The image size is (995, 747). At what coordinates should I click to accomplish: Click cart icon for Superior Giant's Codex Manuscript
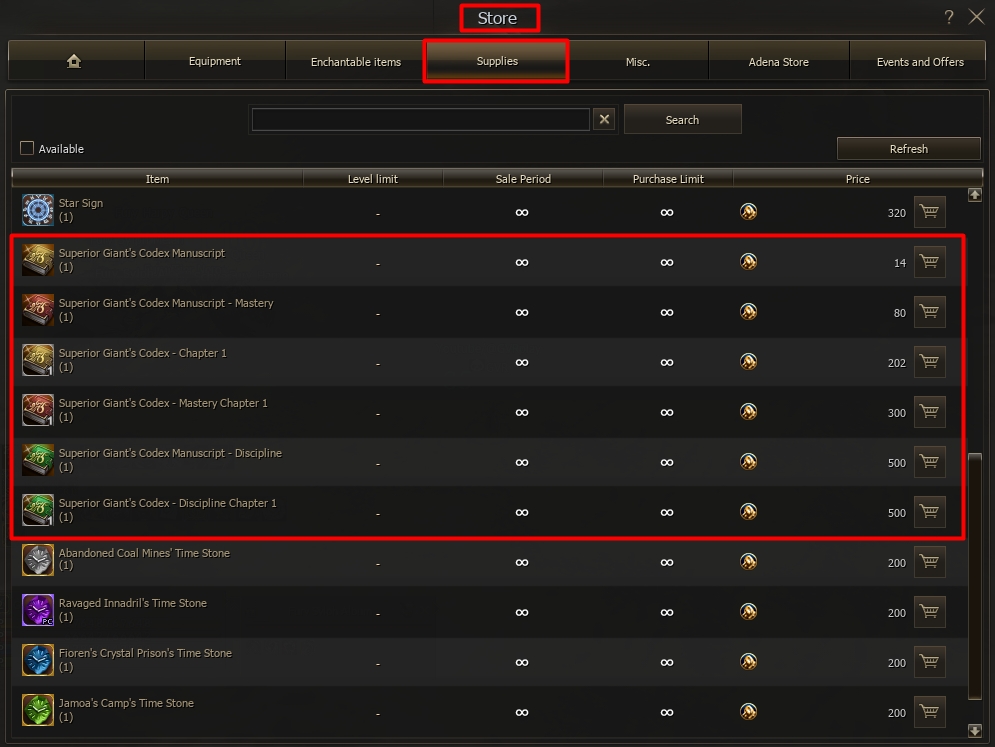coord(930,262)
